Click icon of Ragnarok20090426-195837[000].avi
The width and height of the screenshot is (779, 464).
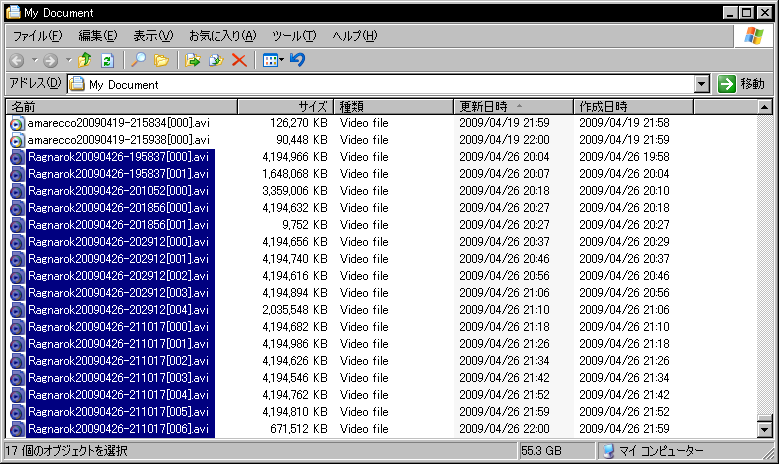(x=17, y=157)
